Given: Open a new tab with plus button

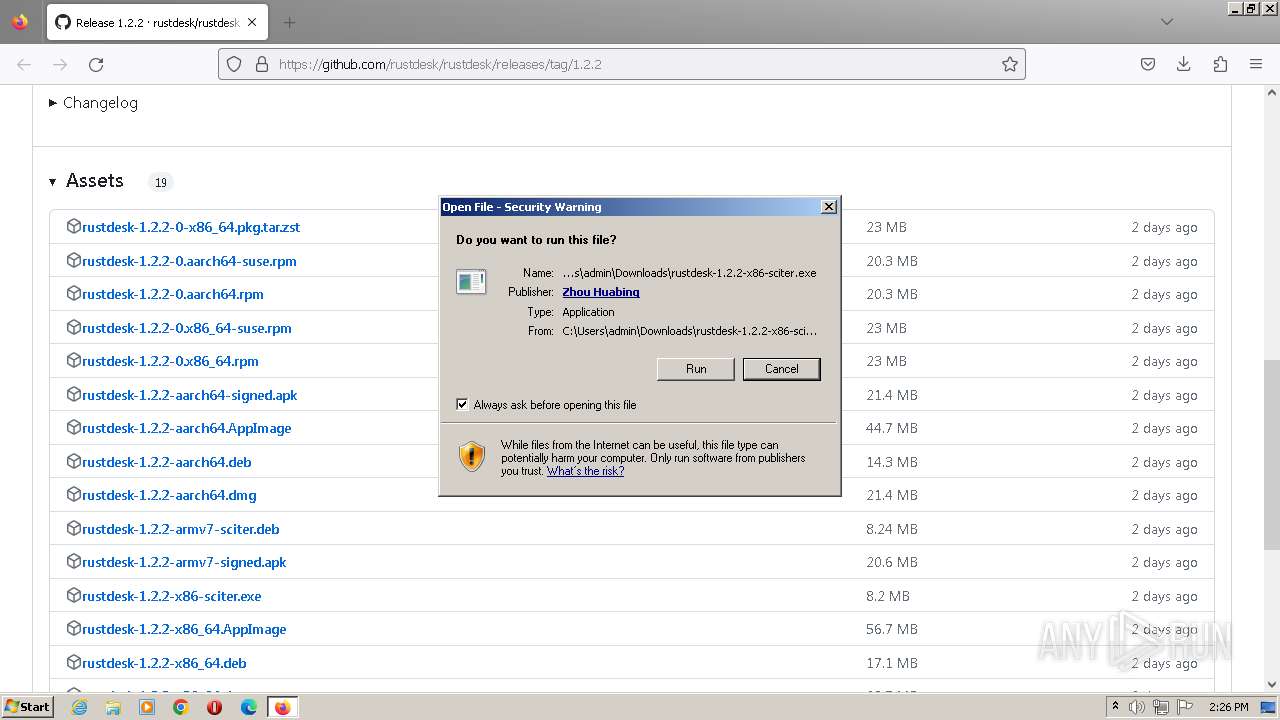Looking at the screenshot, I should click(x=289, y=22).
